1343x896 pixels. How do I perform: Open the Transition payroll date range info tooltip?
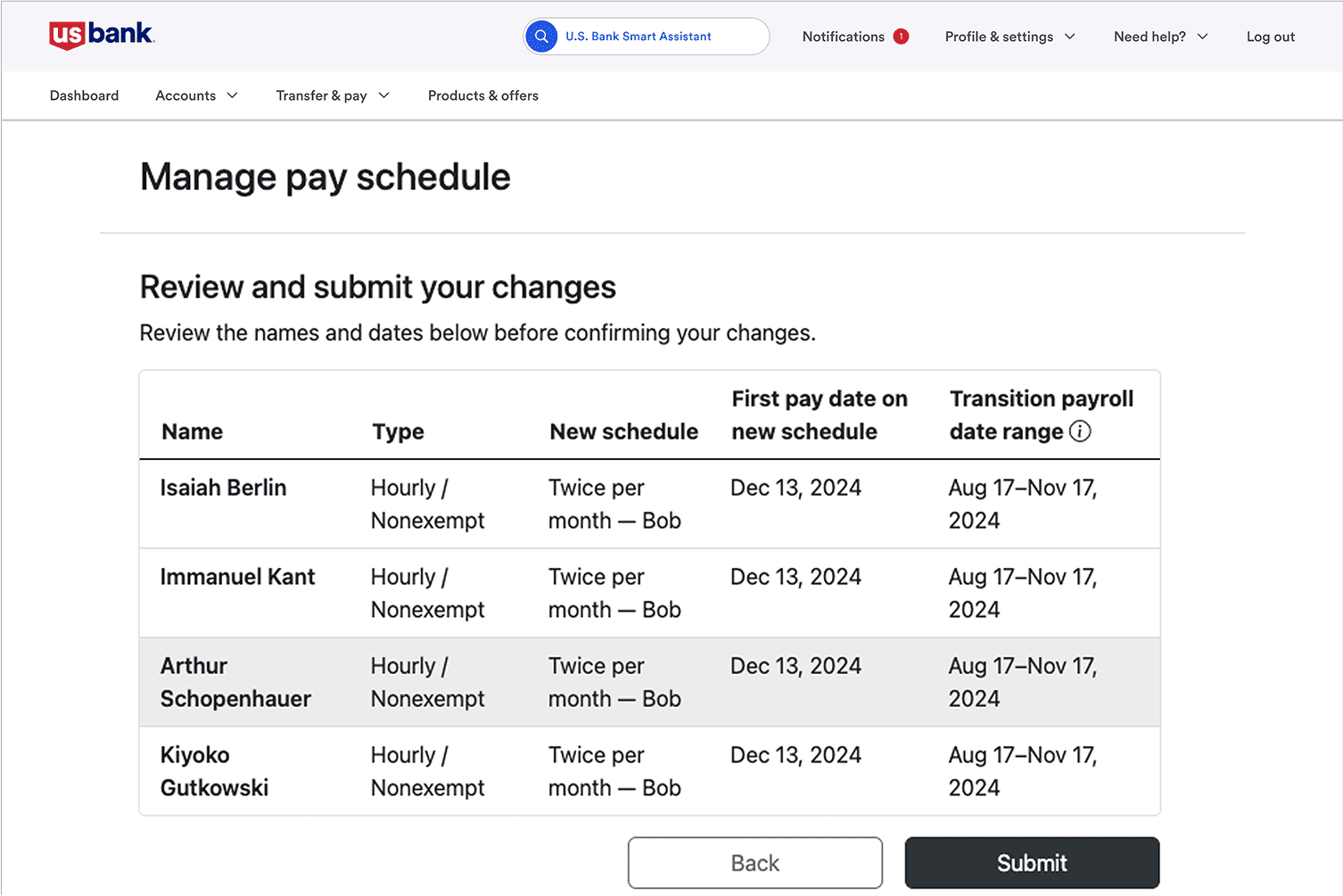tap(1080, 431)
